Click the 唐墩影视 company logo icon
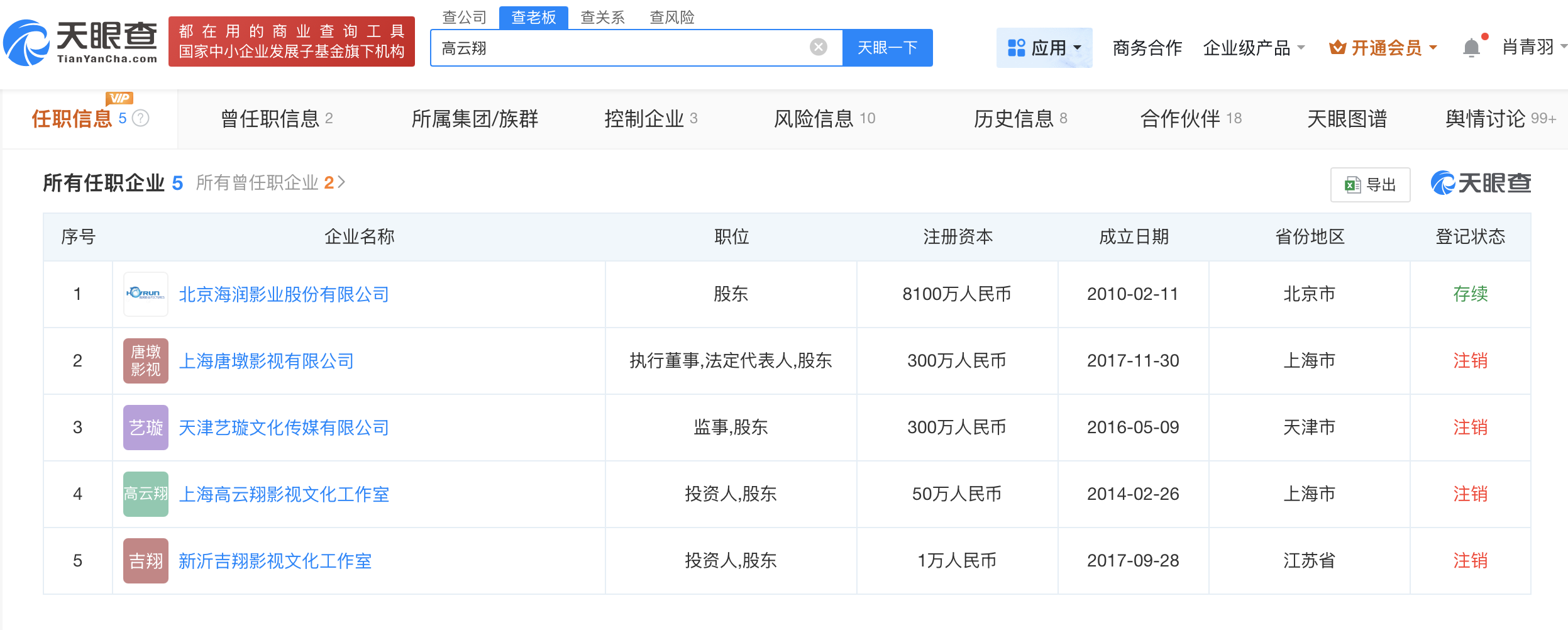The height and width of the screenshot is (630, 1568). coord(146,361)
